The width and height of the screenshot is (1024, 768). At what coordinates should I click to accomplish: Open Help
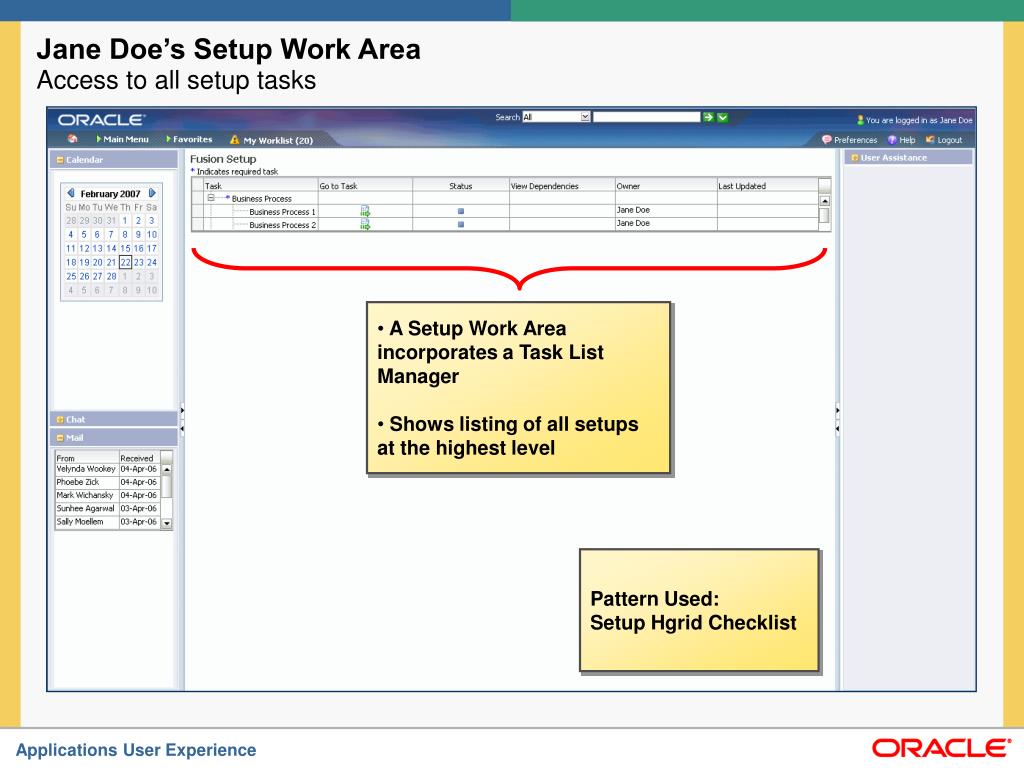point(907,140)
